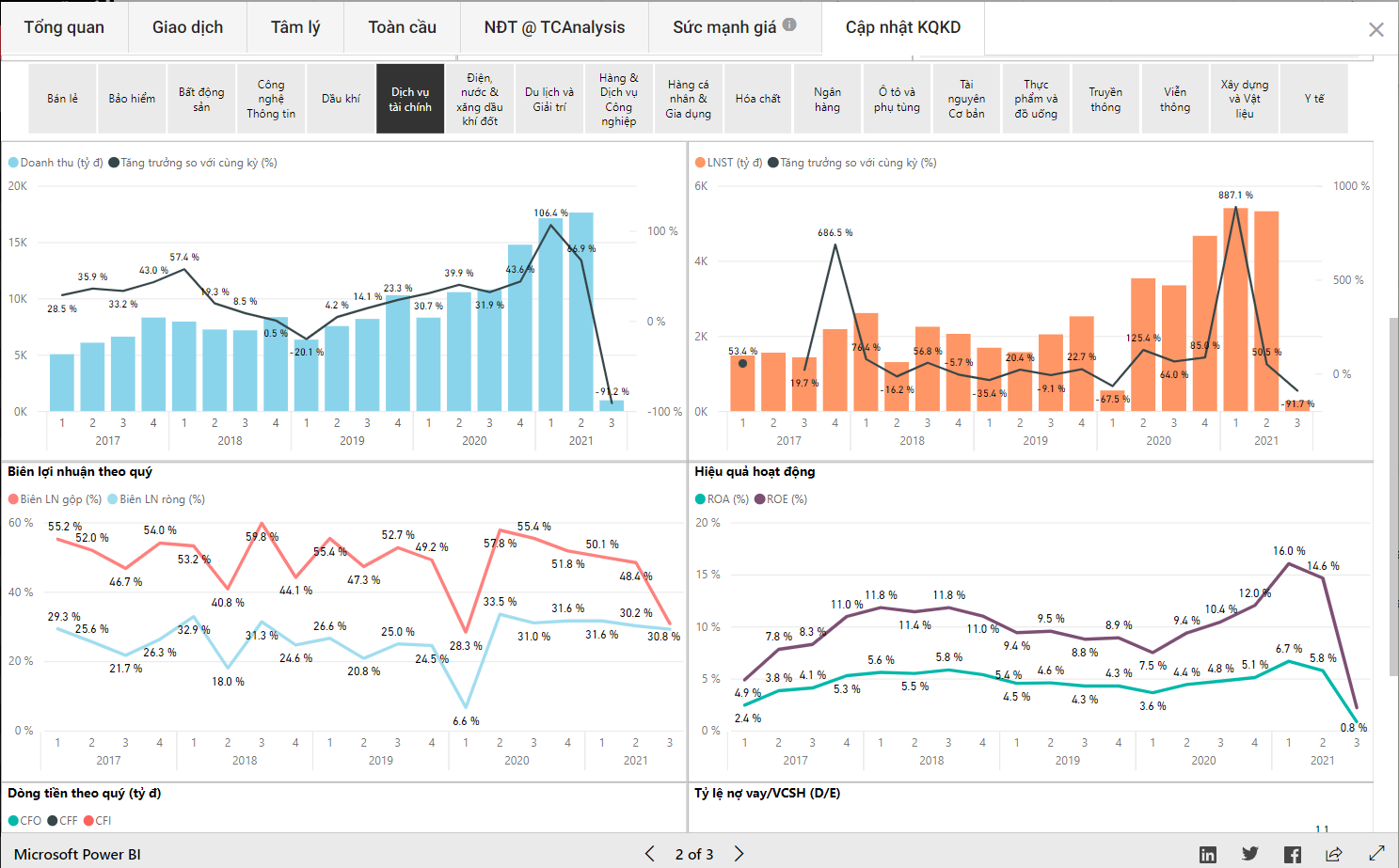Select Điện, nước & xăng dầu khí đốt

pyautogui.click(x=480, y=99)
